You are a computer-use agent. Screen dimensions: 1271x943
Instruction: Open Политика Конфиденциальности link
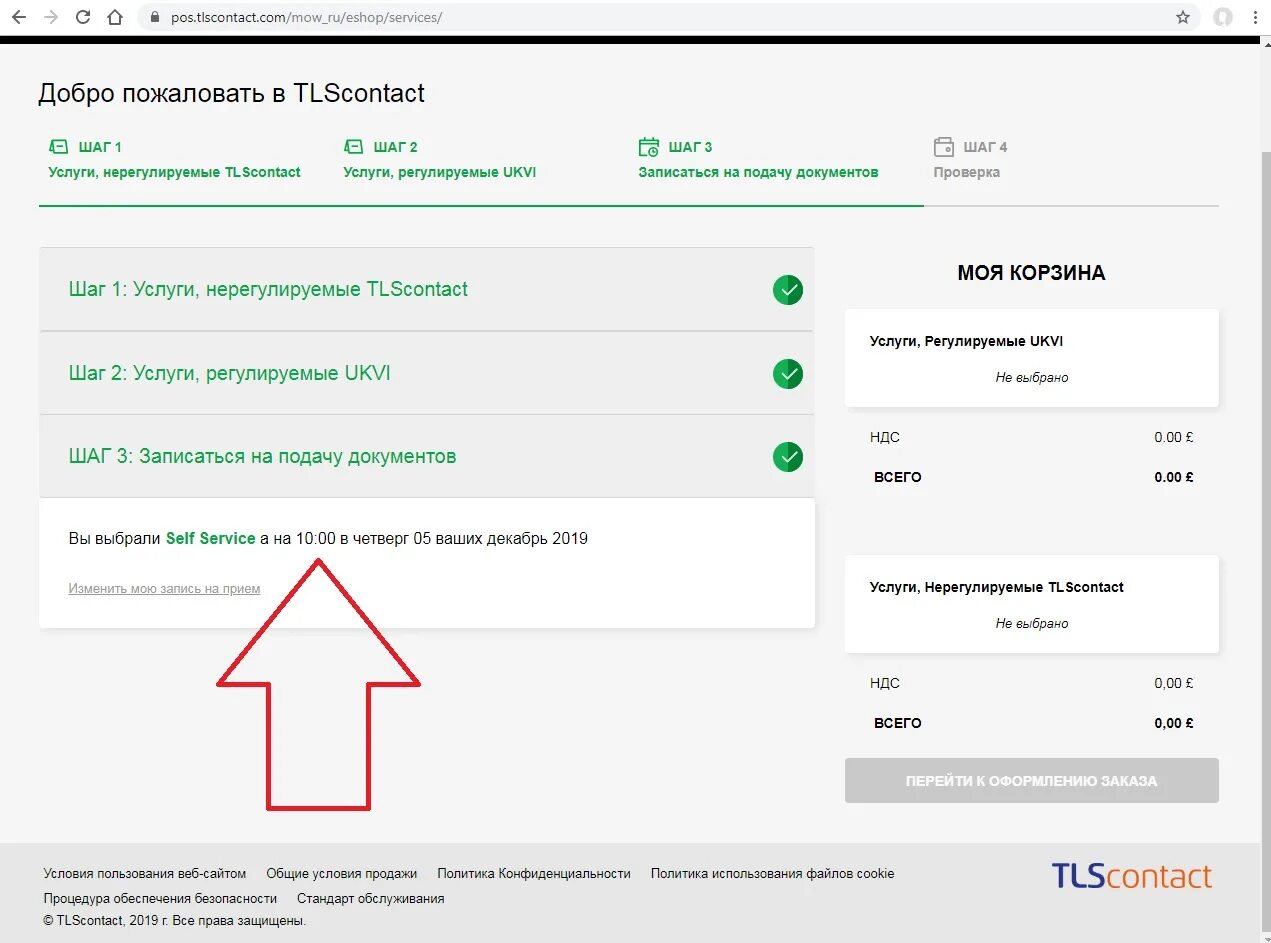[534, 874]
